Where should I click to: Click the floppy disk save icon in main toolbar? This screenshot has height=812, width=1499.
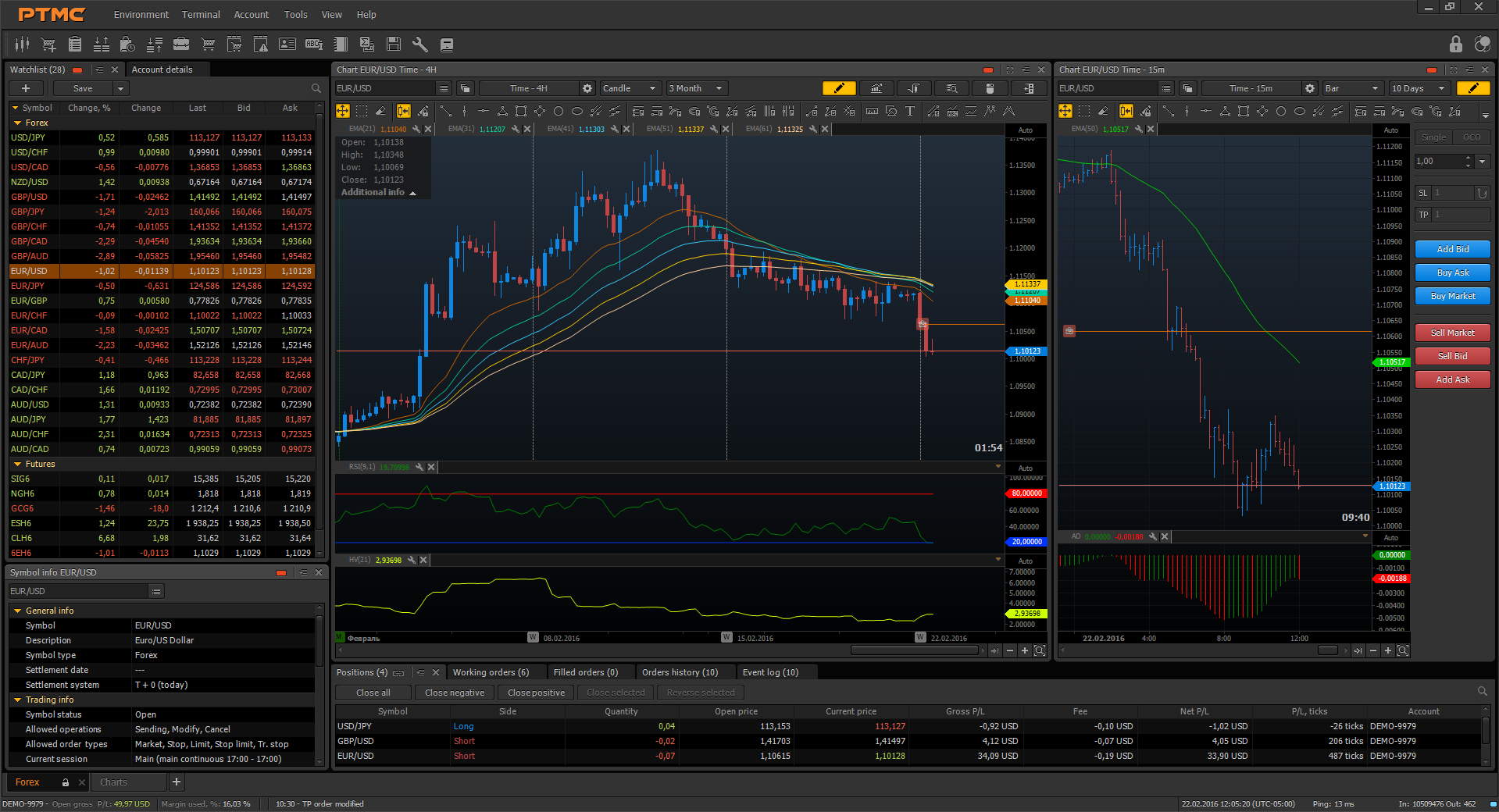[x=394, y=45]
